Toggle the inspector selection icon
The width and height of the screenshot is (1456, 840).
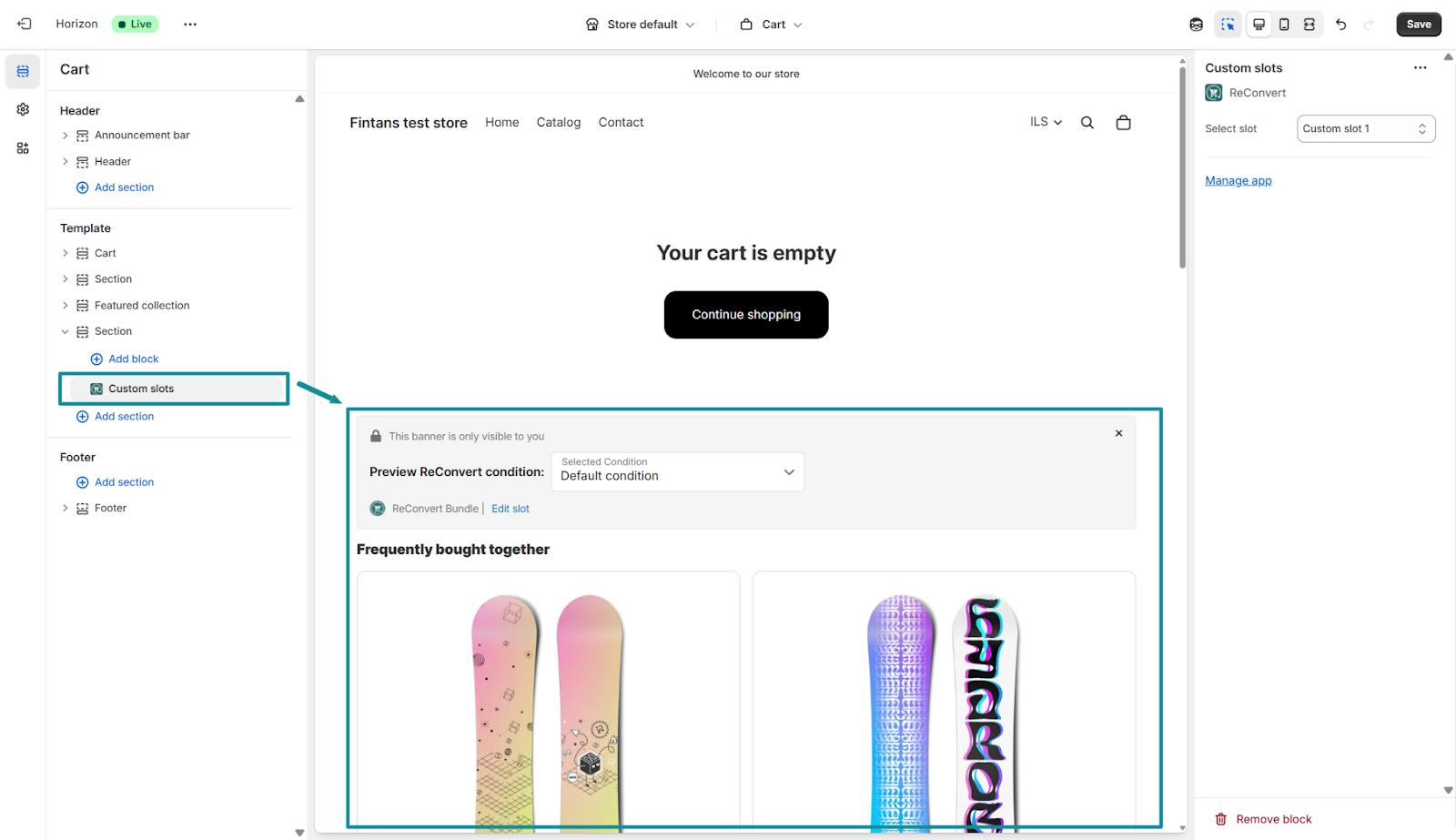pyautogui.click(x=1228, y=25)
